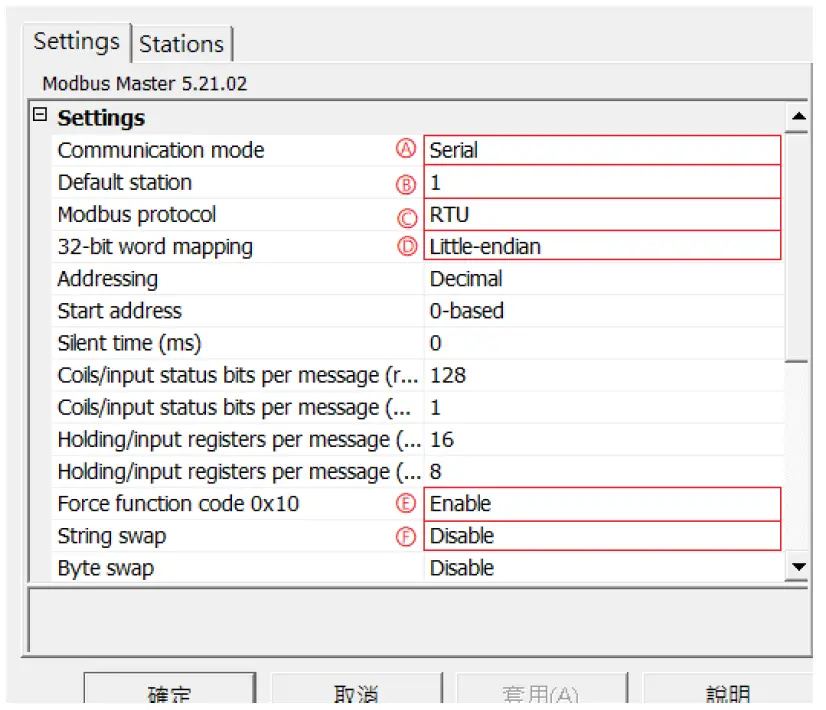Select the Communication mode label
The width and height of the screenshot is (826, 710).
point(161,150)
